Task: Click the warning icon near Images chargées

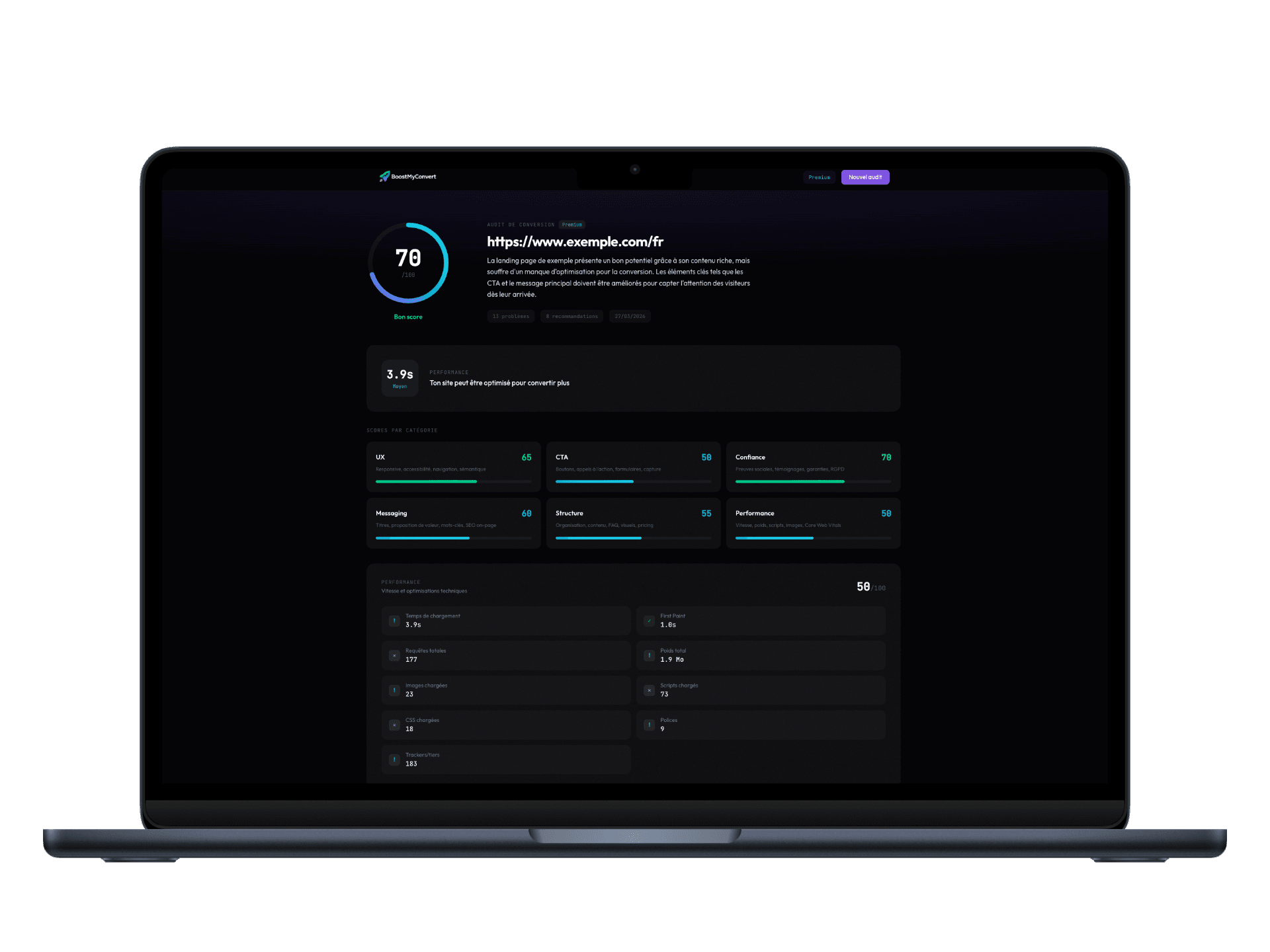Action: point(394,690)
